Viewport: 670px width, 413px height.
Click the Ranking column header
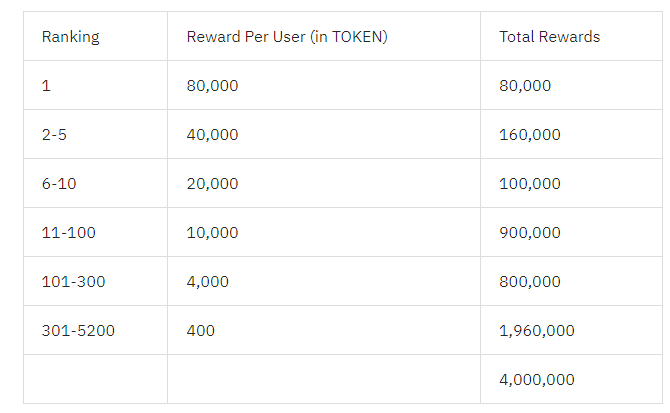(71, 37)
